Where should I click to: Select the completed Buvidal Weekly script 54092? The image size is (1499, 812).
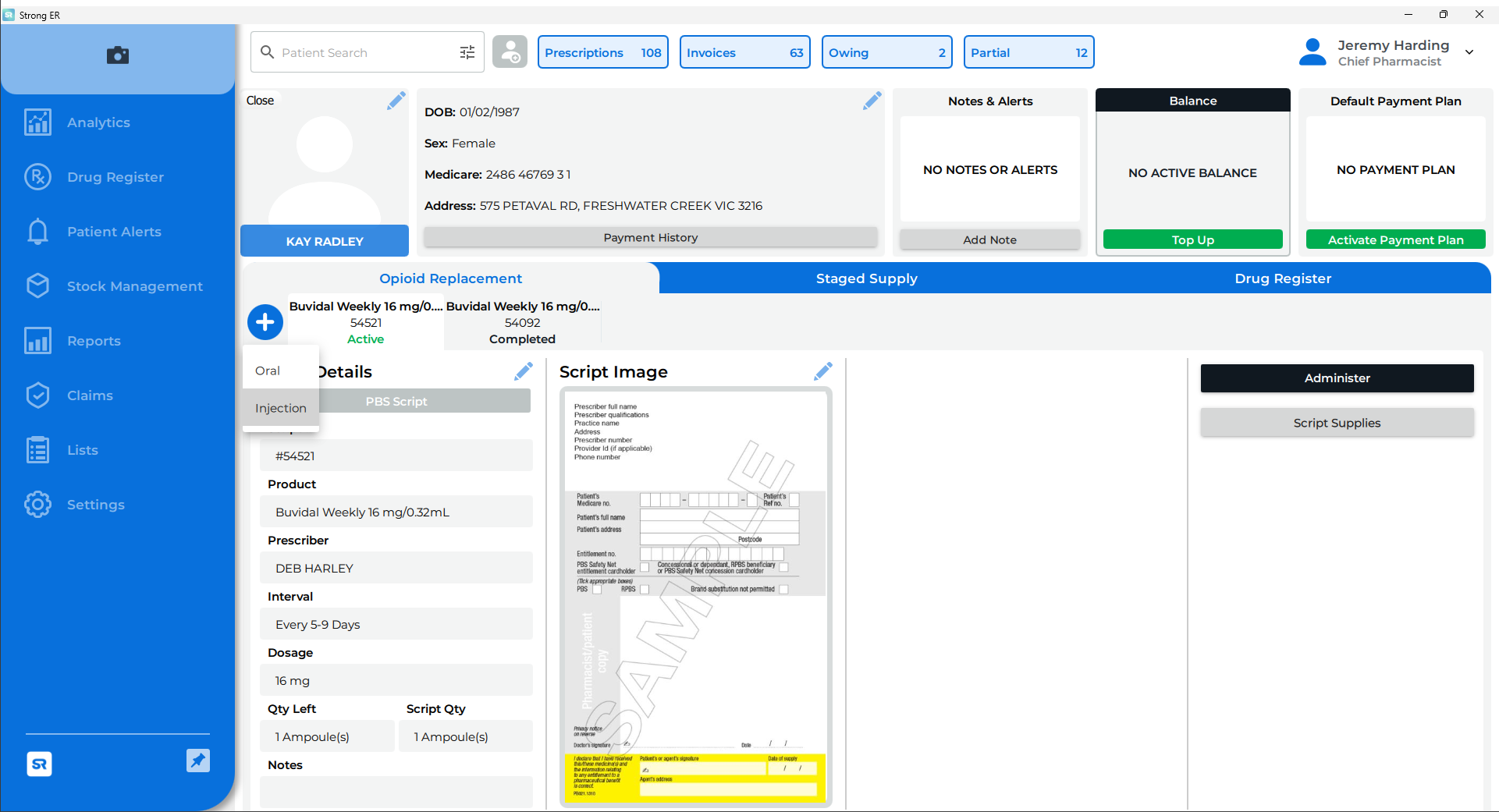(x=522, y=323)
